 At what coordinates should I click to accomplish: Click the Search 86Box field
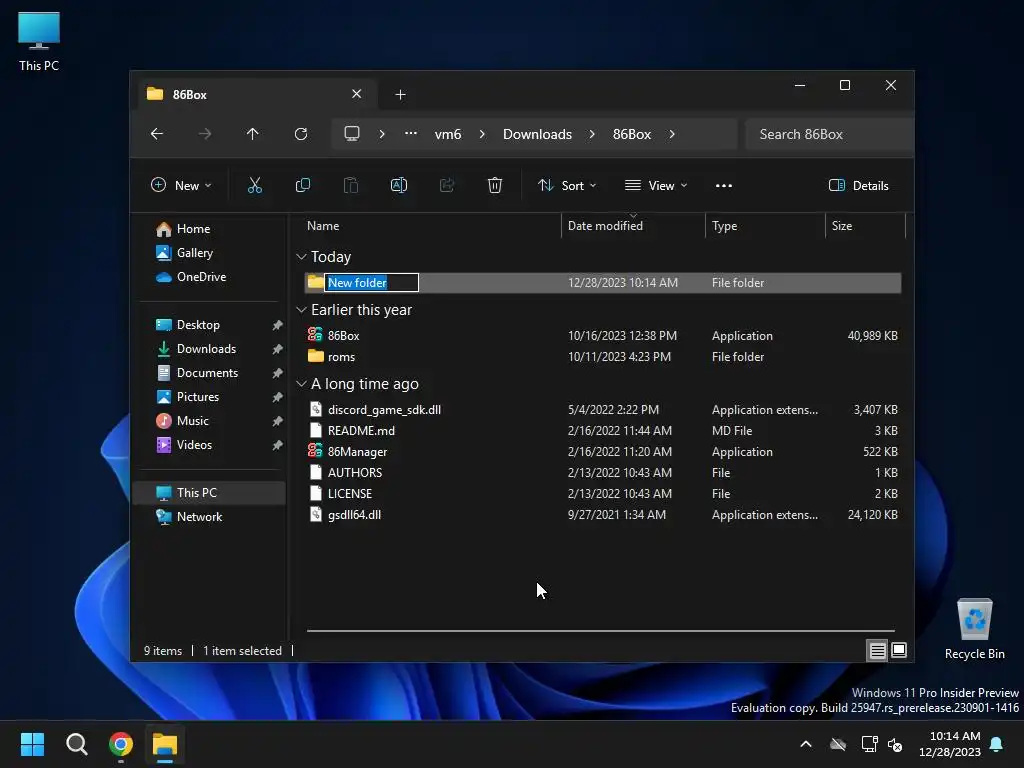coord(829,134)
